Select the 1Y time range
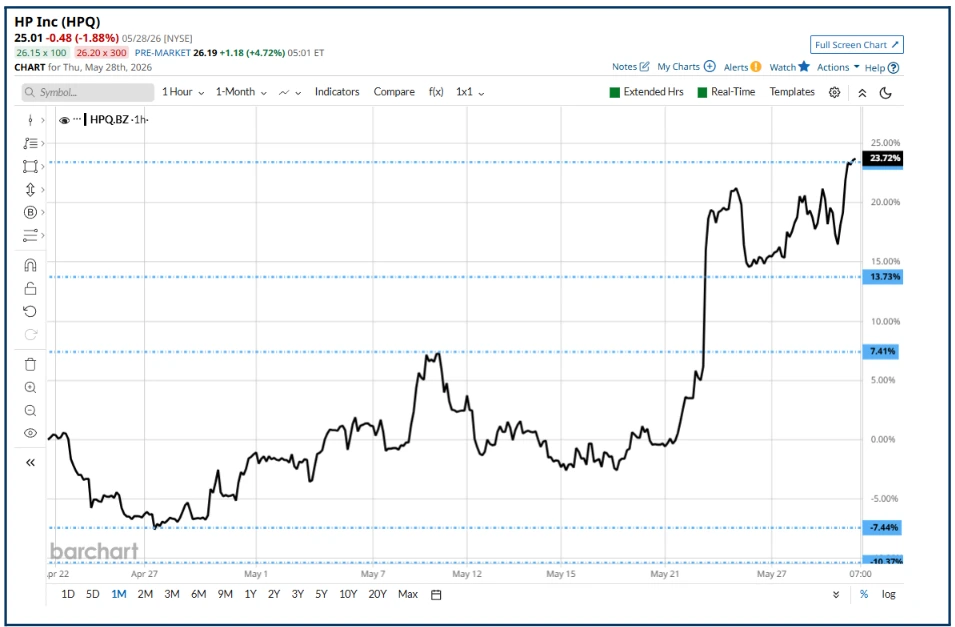 click(250, 594)
